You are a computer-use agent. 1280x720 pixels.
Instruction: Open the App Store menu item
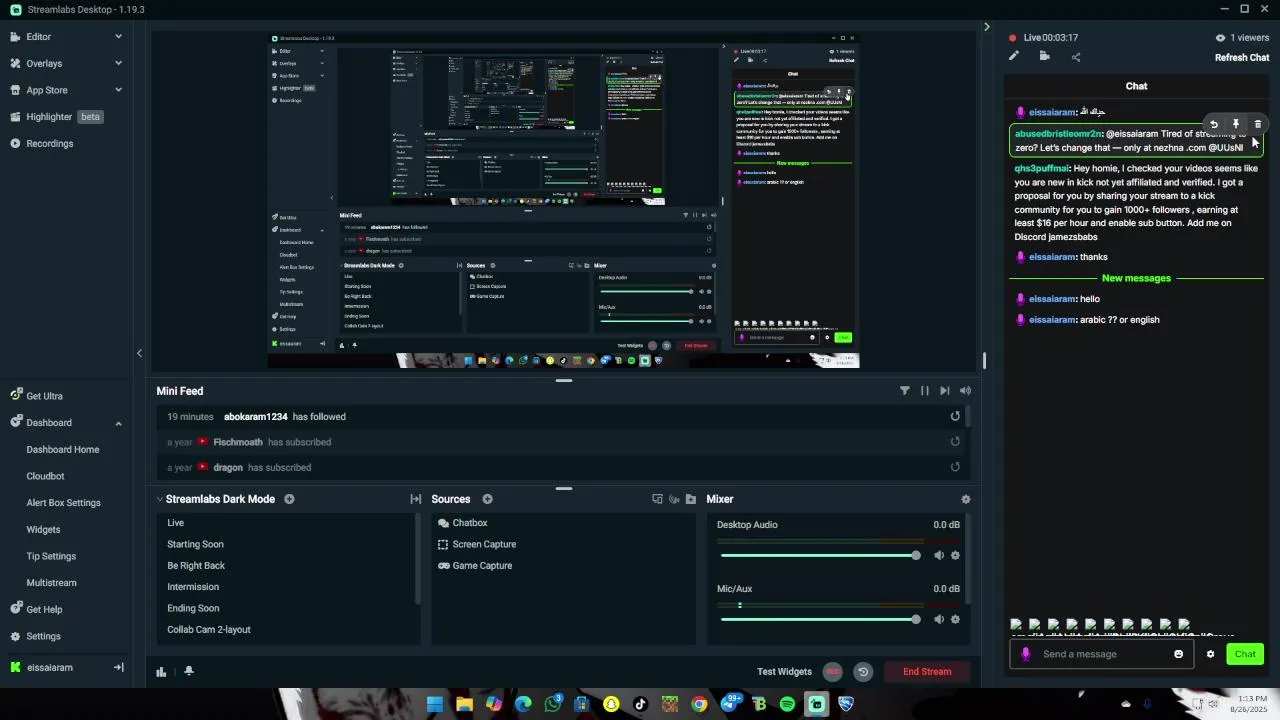pos(46,90)
